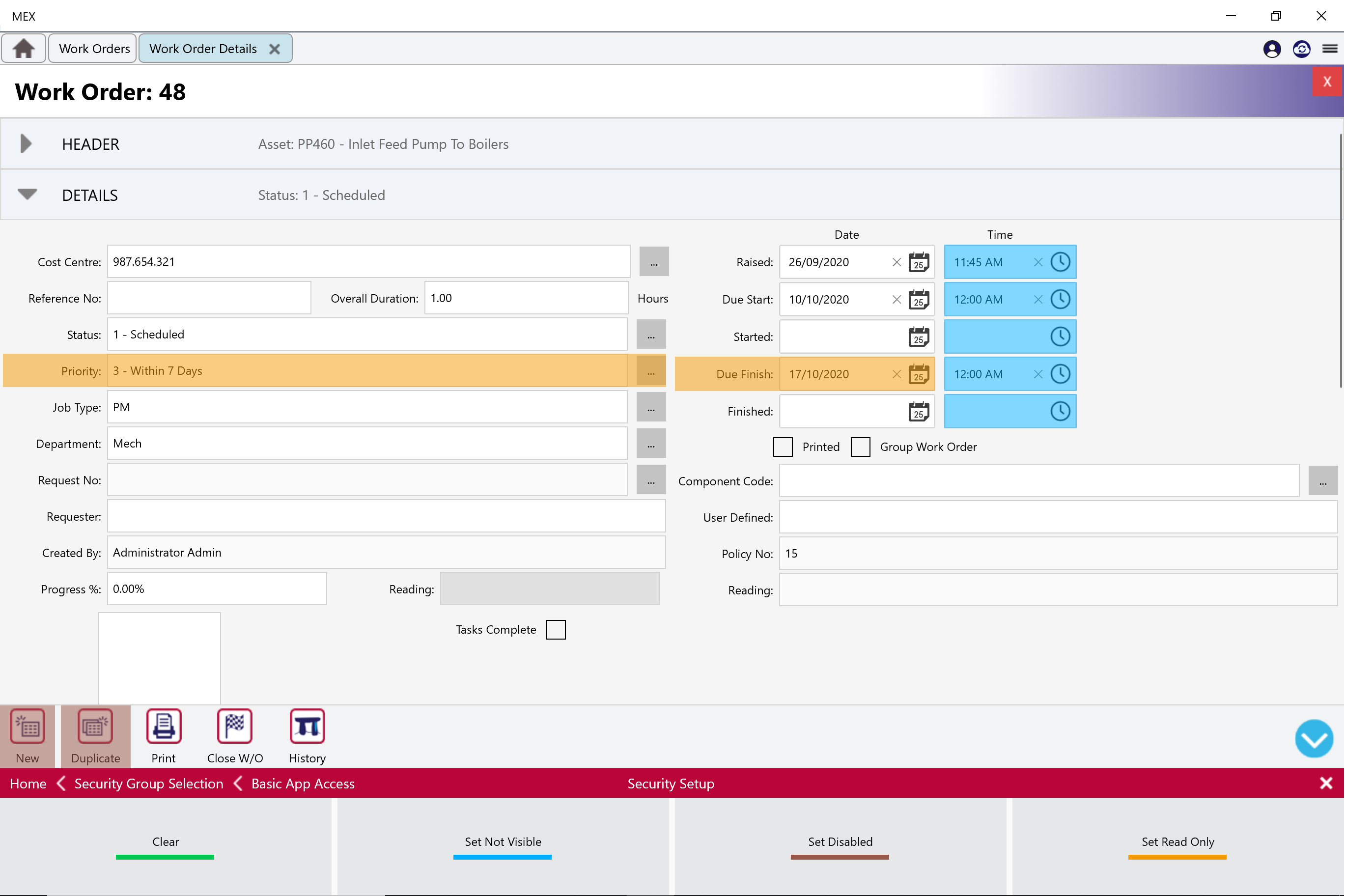Clear the Due Start date with its X
Screen dimensions: 1345x896
click(x=897, y=300)
